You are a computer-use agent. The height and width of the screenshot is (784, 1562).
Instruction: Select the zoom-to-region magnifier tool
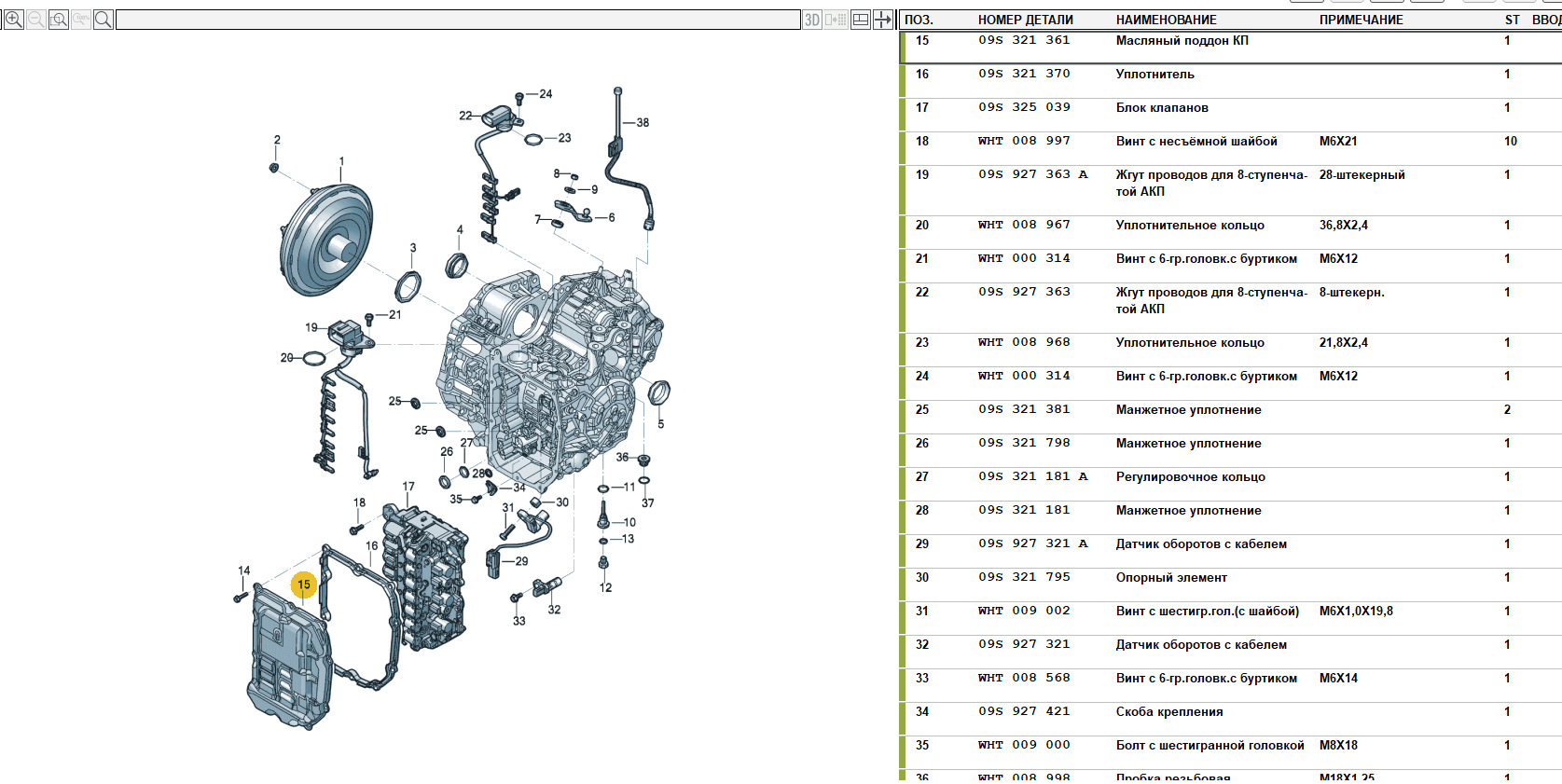(58, 20)
